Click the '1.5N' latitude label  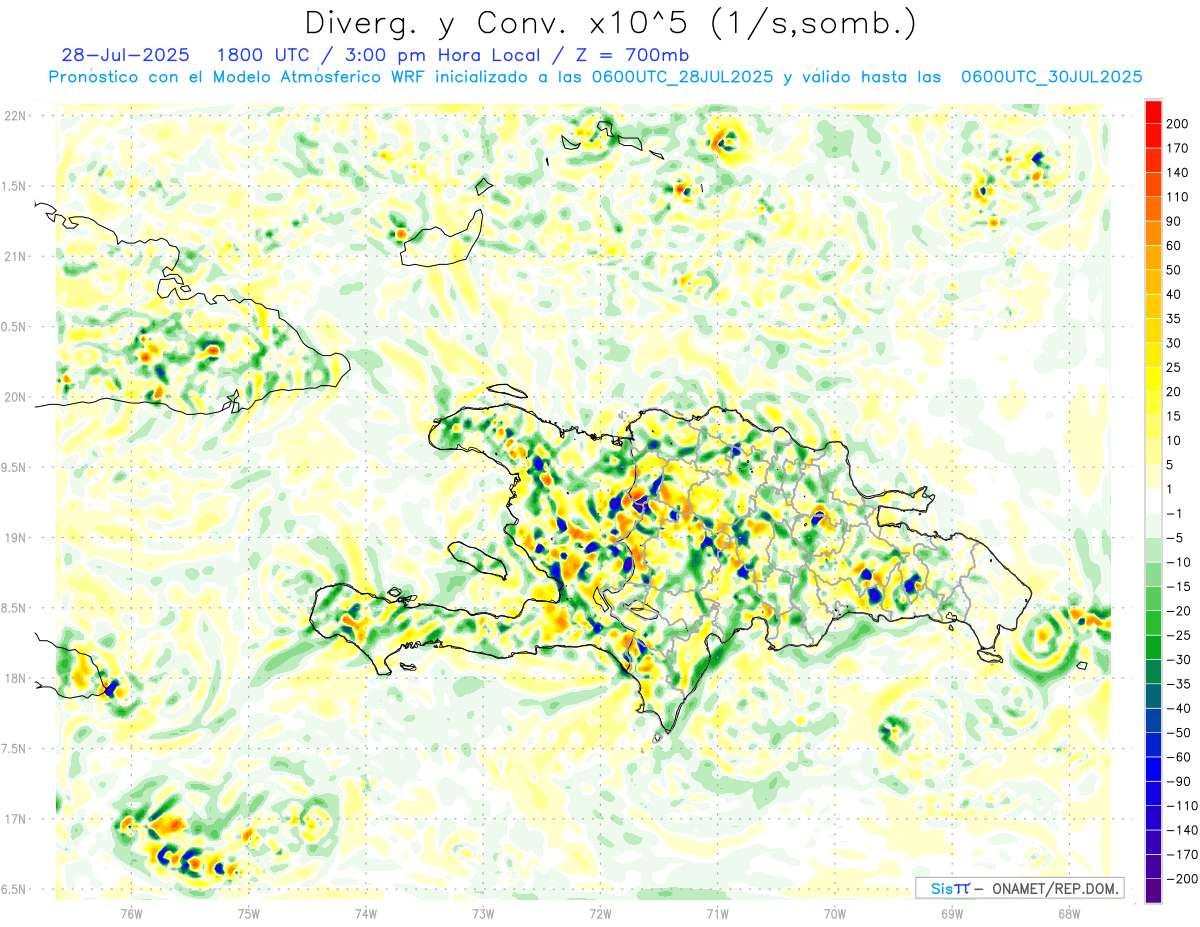[14, 186]
